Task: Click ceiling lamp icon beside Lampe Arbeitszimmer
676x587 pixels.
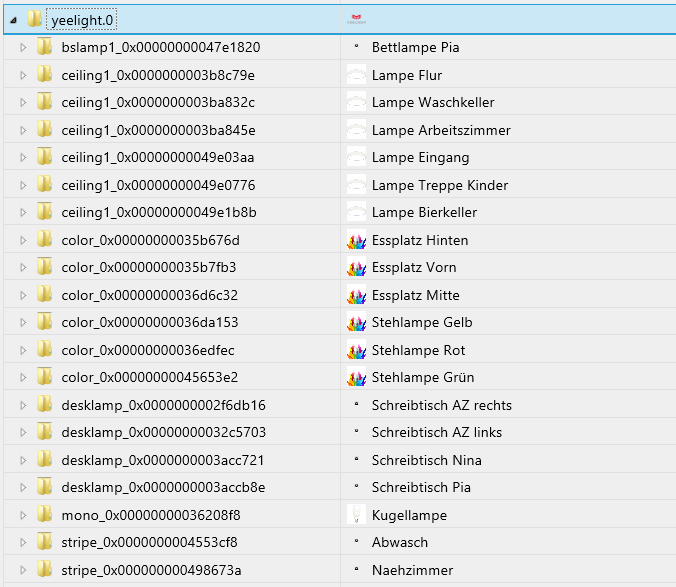Action: coord(357,130)
